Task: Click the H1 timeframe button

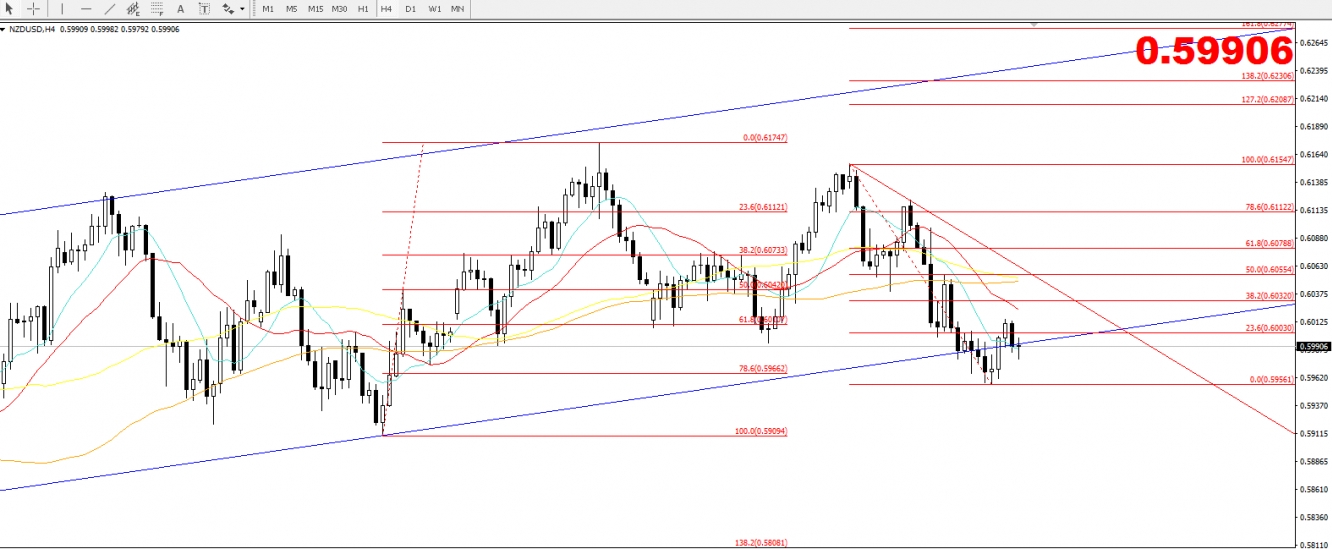Action: (362, 9)
